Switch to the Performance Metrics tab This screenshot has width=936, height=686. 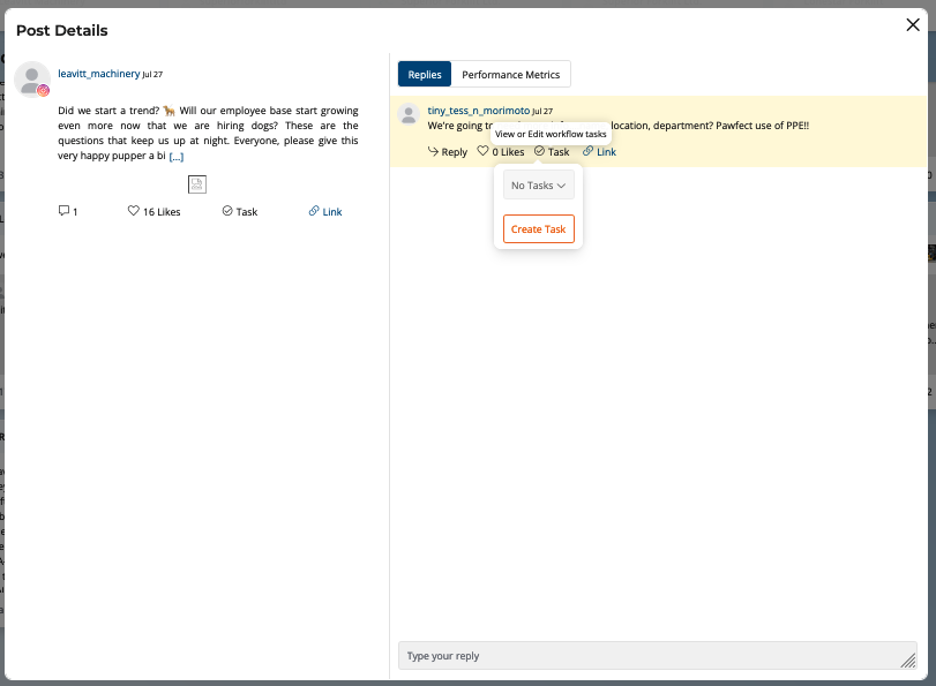coord(511,74)
